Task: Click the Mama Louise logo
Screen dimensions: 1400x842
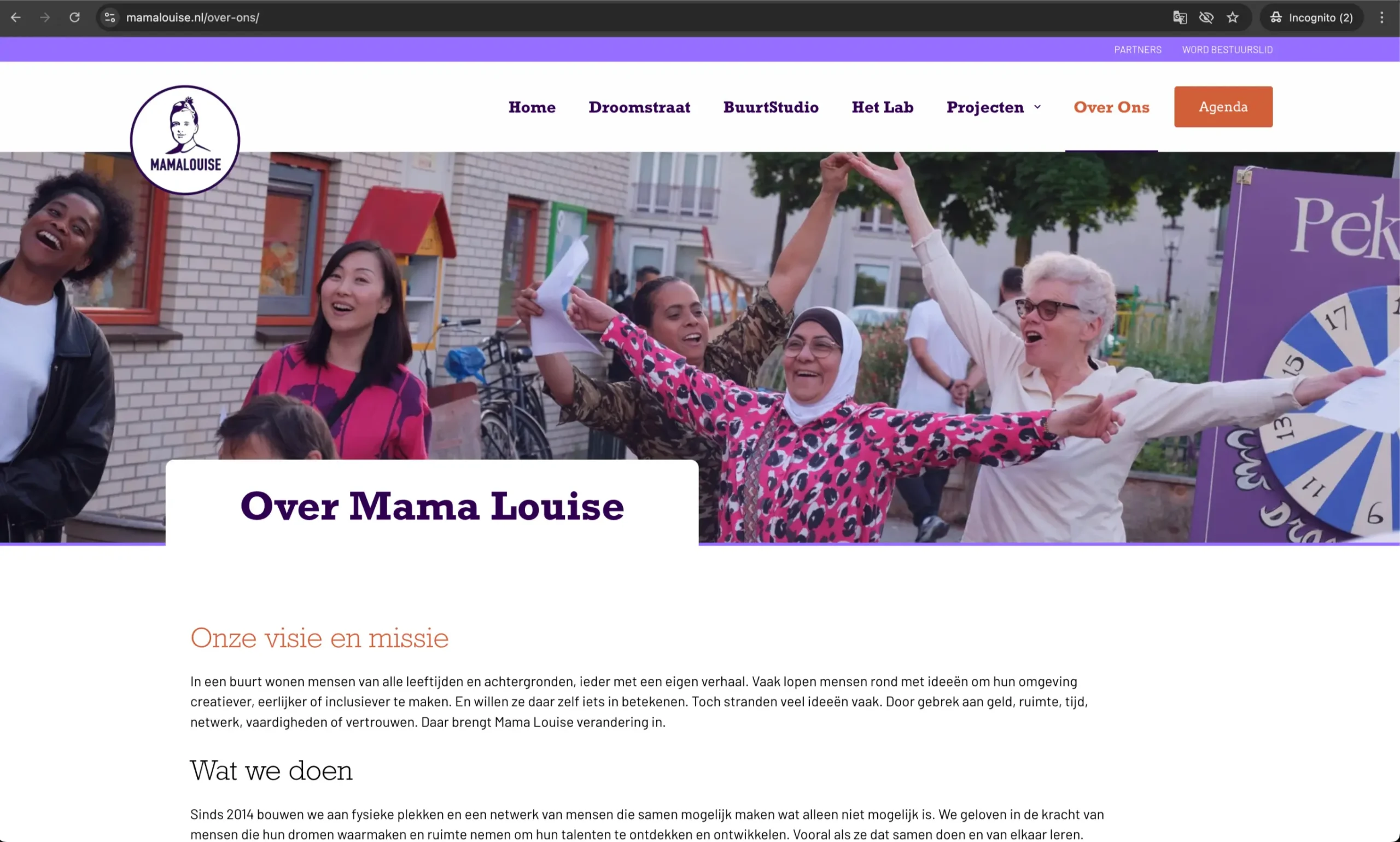Action: tap(185, 140)
